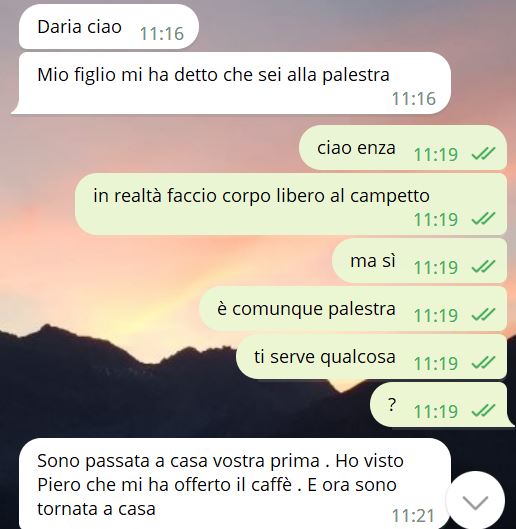Click the 11:16 timestamp on 'Daria ciao'
The image size is (516, 529).
(162, 34)
